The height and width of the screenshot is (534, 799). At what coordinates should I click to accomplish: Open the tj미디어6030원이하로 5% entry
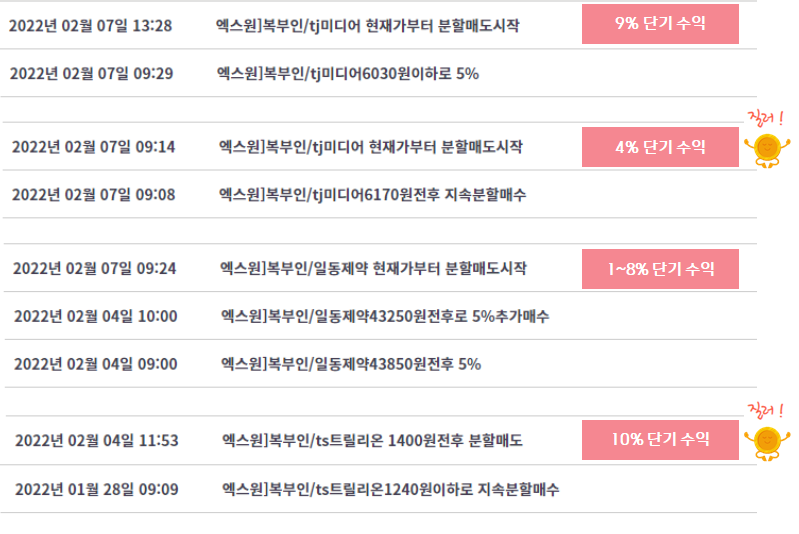point(348,74)
